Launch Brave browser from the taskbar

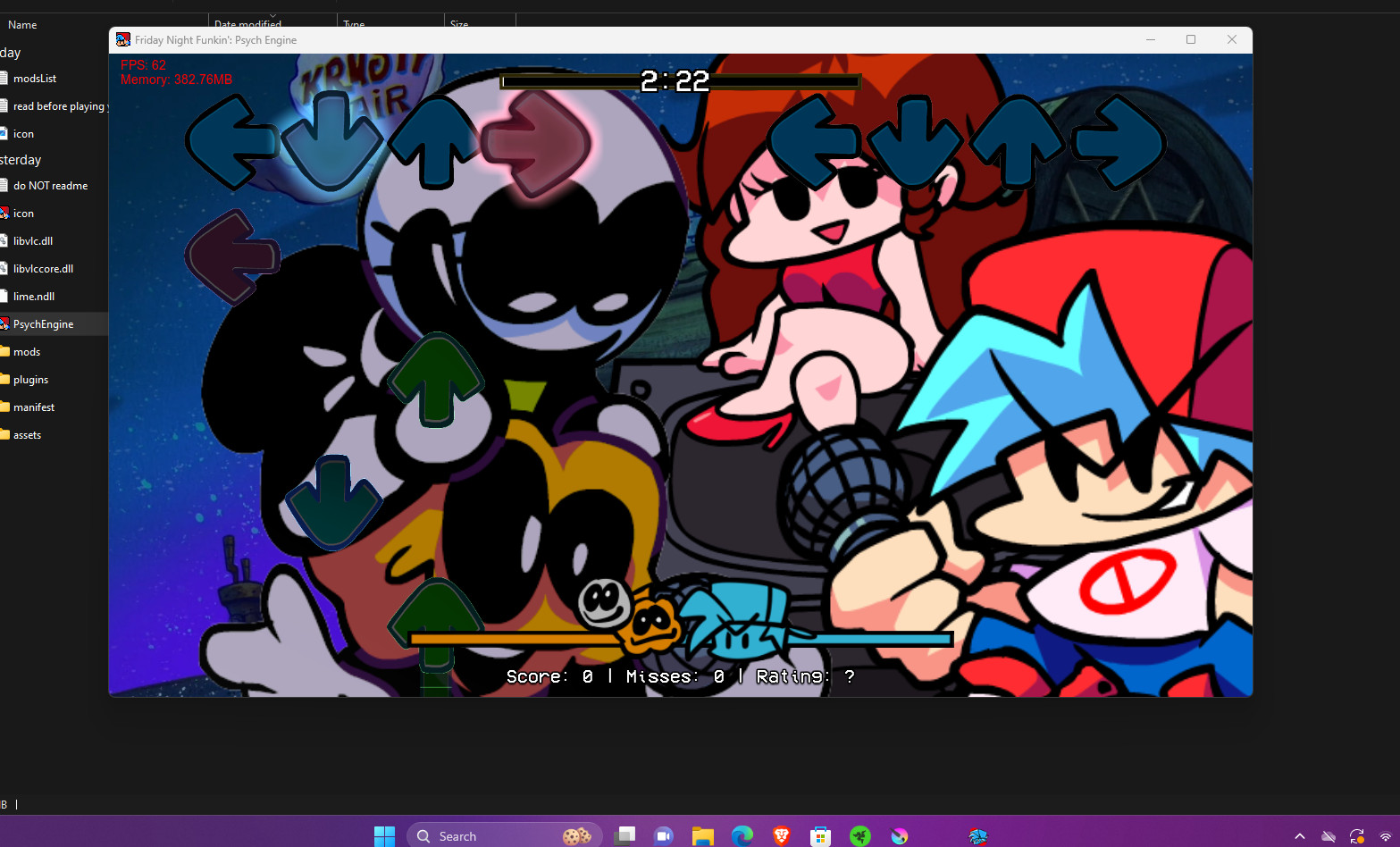pyautogui.click(x=782, y=836)
